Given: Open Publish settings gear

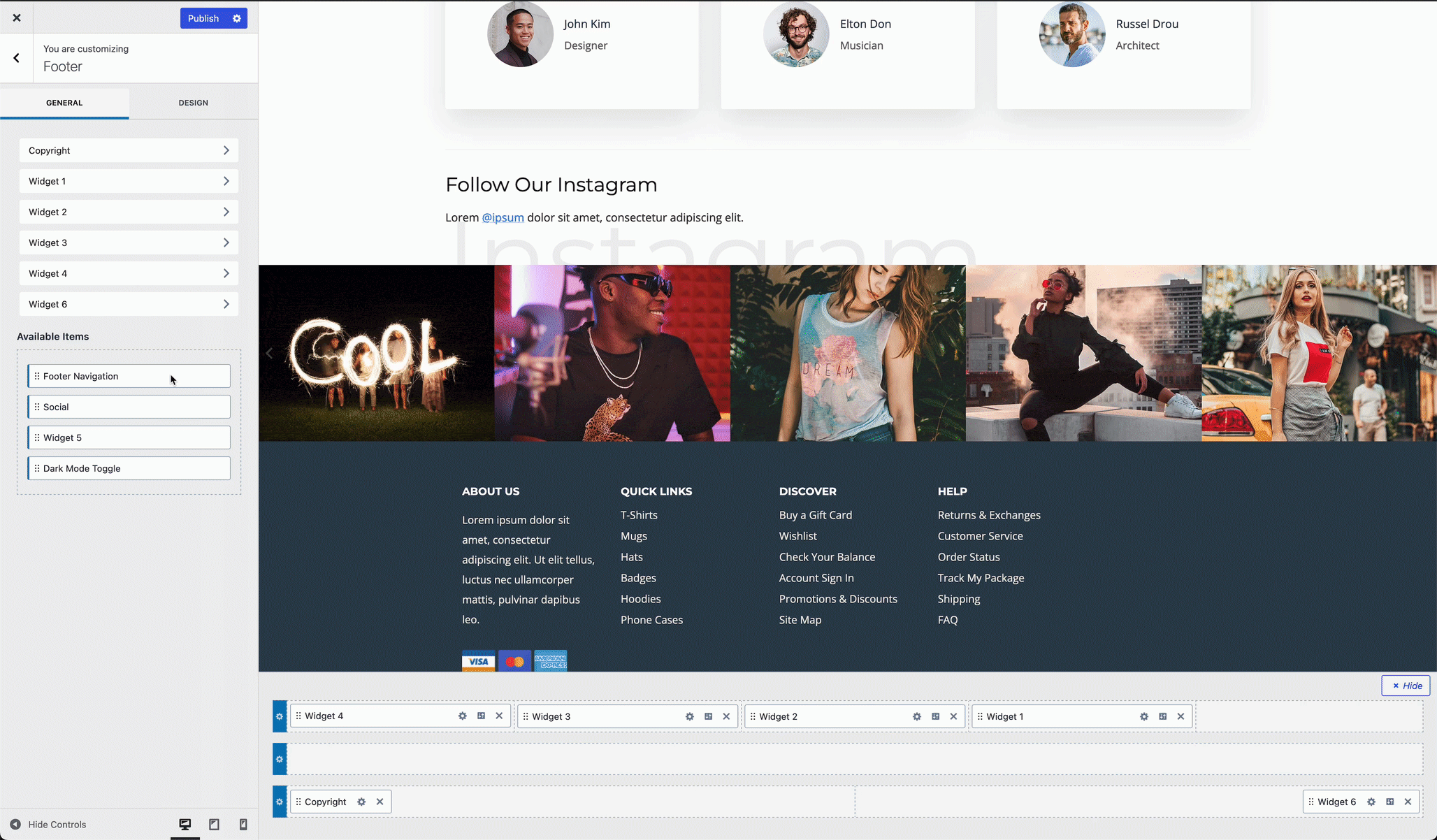Looking at the screenshot, I should tap(237, 18).
